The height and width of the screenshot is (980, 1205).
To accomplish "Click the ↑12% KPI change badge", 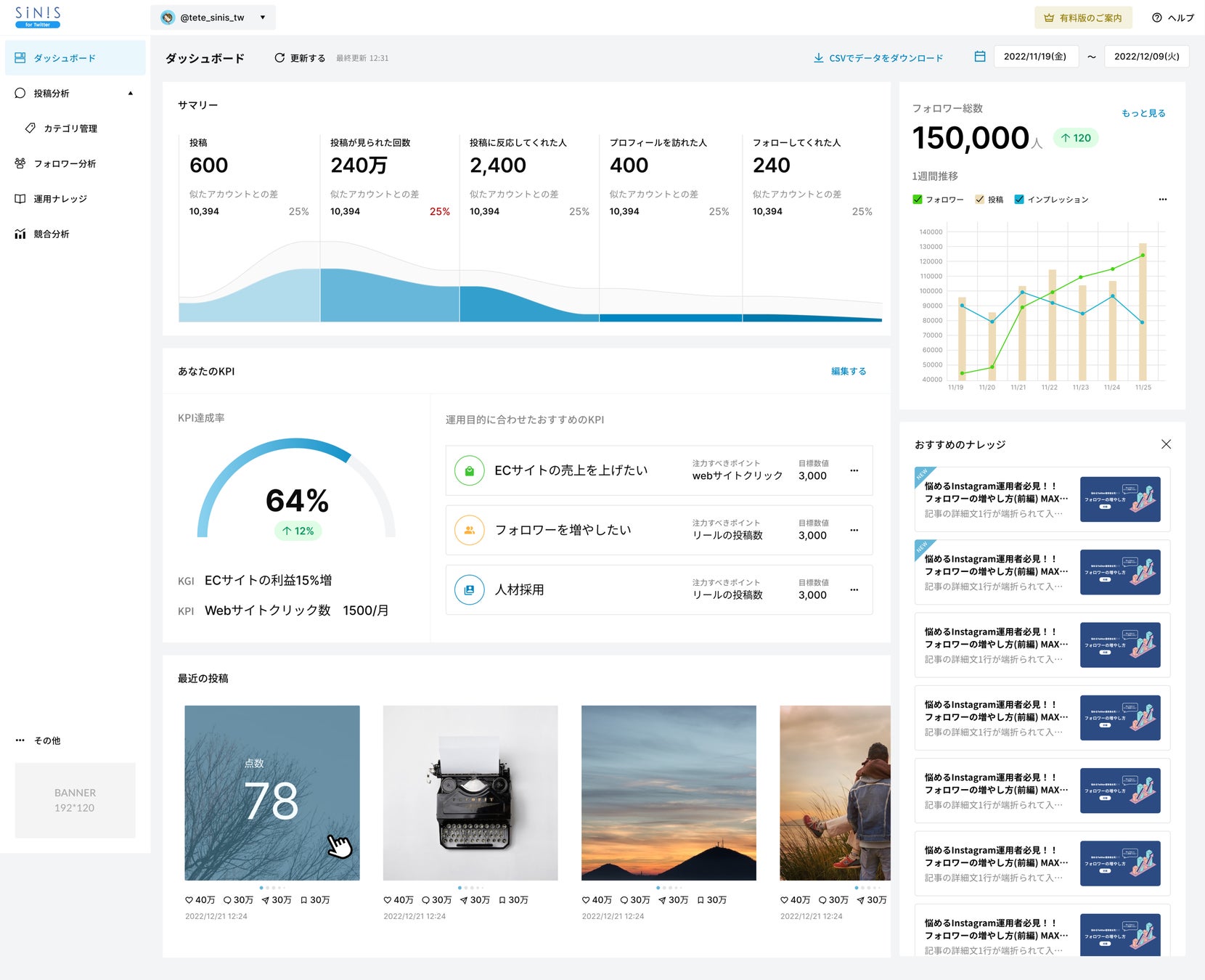I will coord(298,531).
